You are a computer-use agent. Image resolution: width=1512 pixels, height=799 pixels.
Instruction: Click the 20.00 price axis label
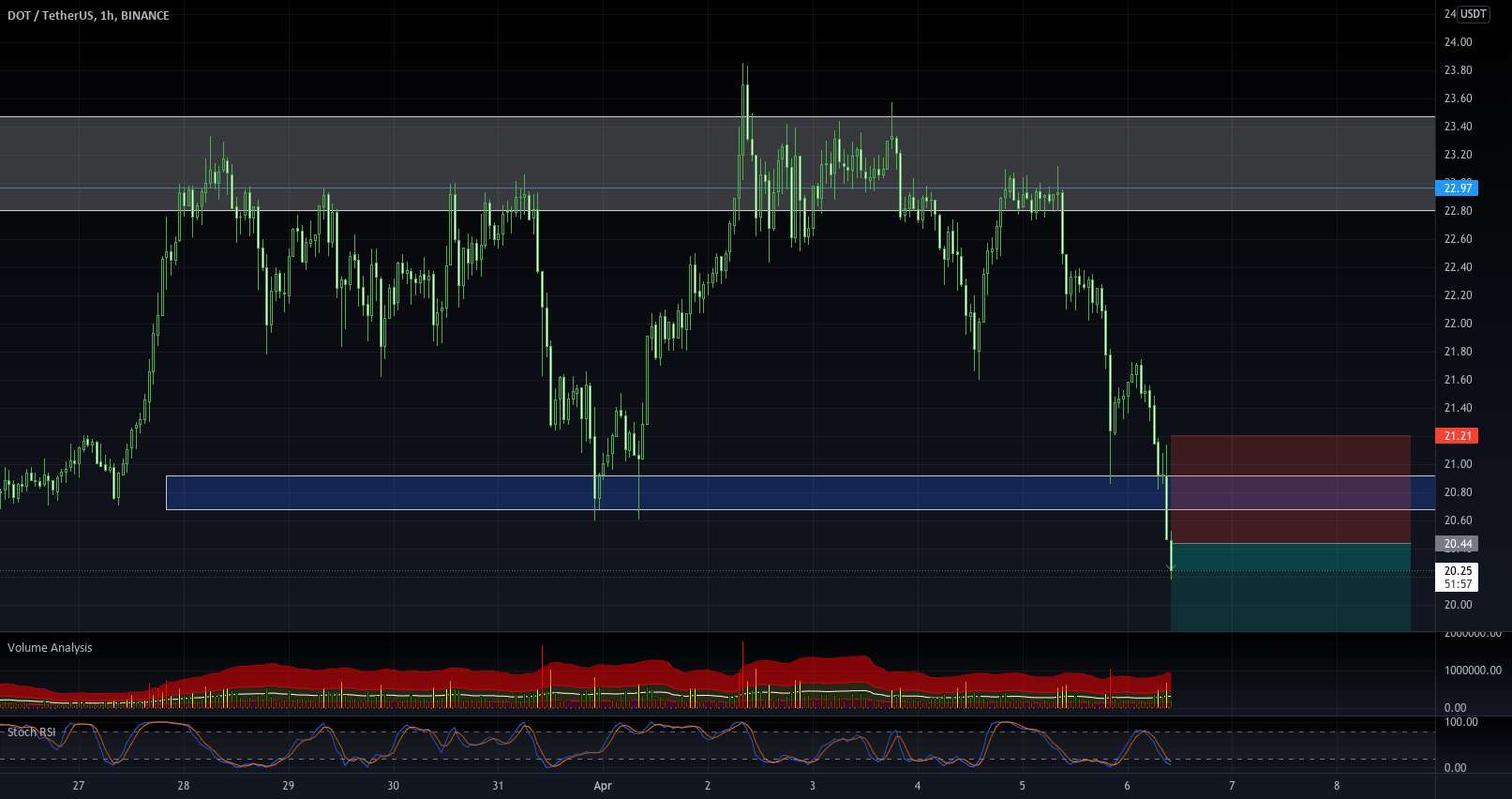pyautogui.click(x=1458, y=605)
